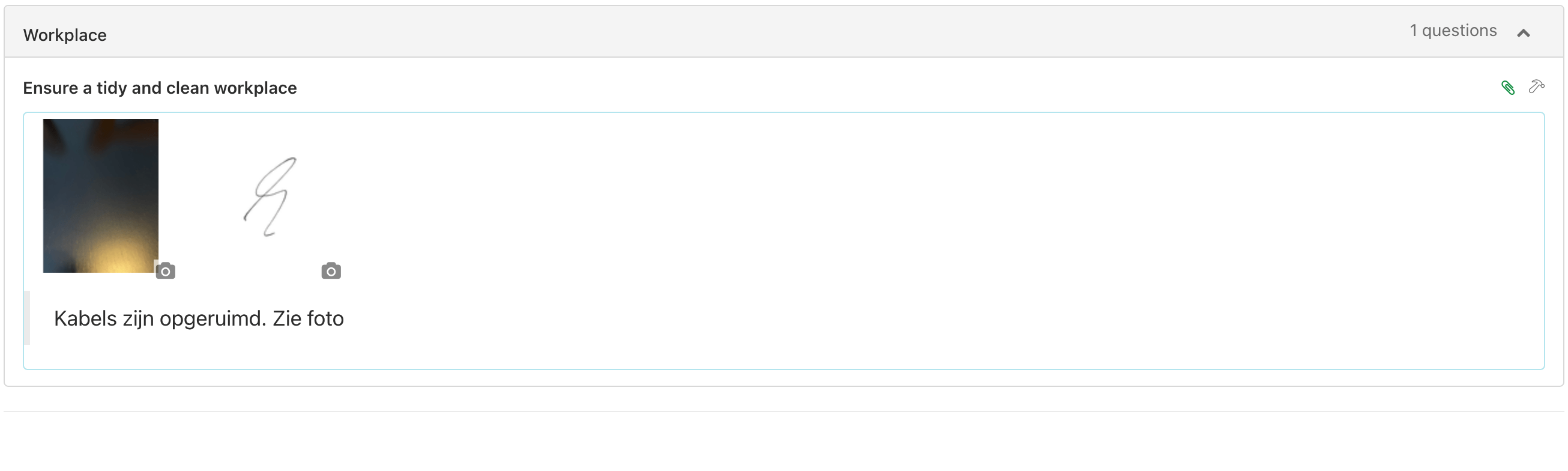Click the '1 questions' counter label
This screenshot has height=471, width=1568.
[x=1453, y=31]
